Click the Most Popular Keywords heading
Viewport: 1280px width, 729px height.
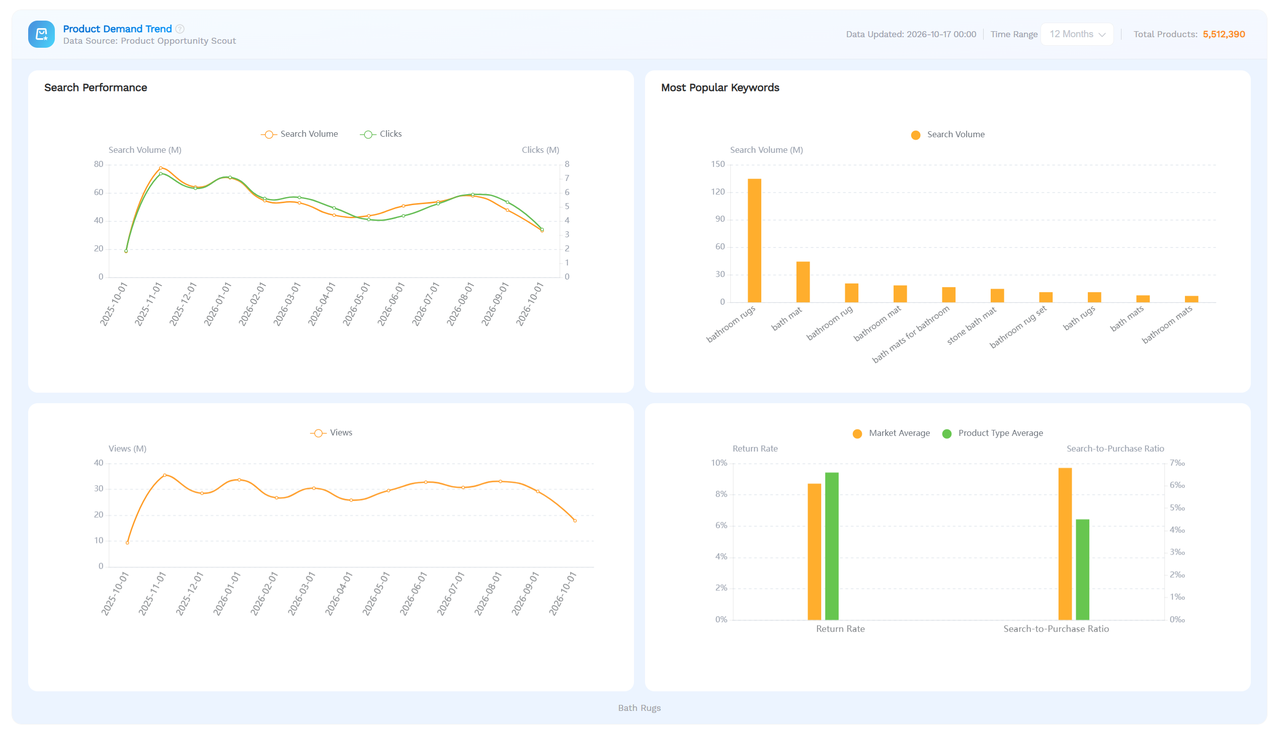click(720, 88)
